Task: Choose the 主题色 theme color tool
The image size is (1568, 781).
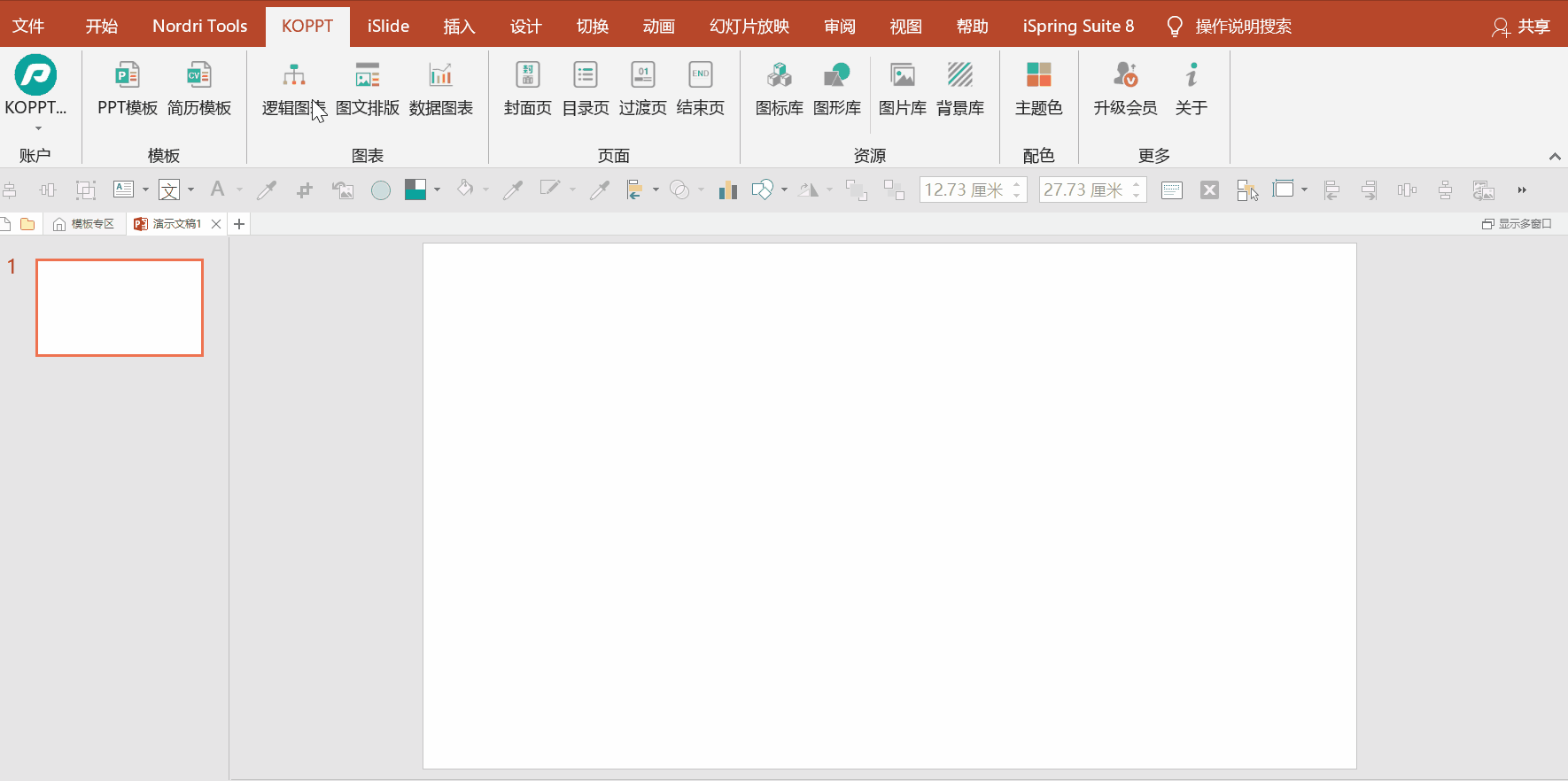Action: tap(1038, 89)
